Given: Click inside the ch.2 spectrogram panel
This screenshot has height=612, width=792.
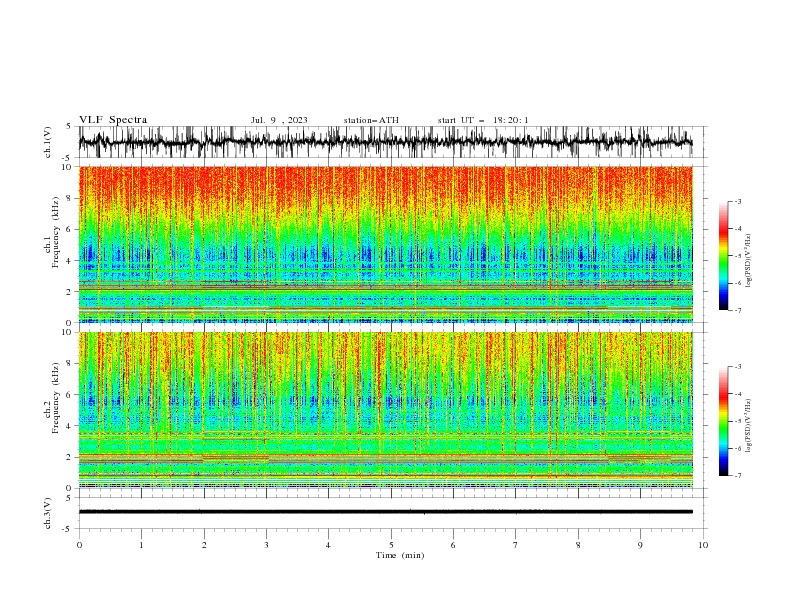Looking at the screenshot, I should [x=386, y=410].
